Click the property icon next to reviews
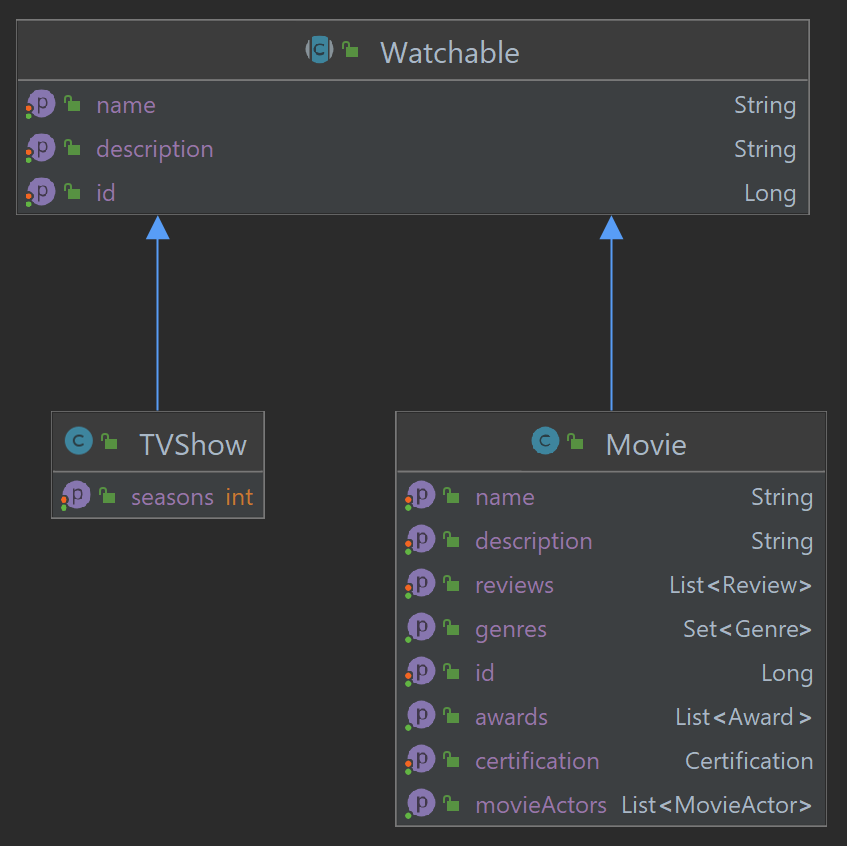847x846 pixels. [421, 584]
